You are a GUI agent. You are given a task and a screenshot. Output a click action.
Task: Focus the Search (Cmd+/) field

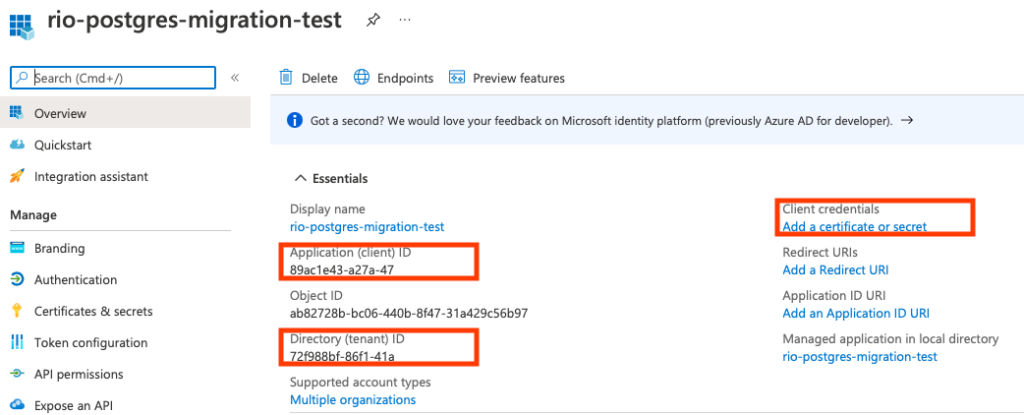113,78
